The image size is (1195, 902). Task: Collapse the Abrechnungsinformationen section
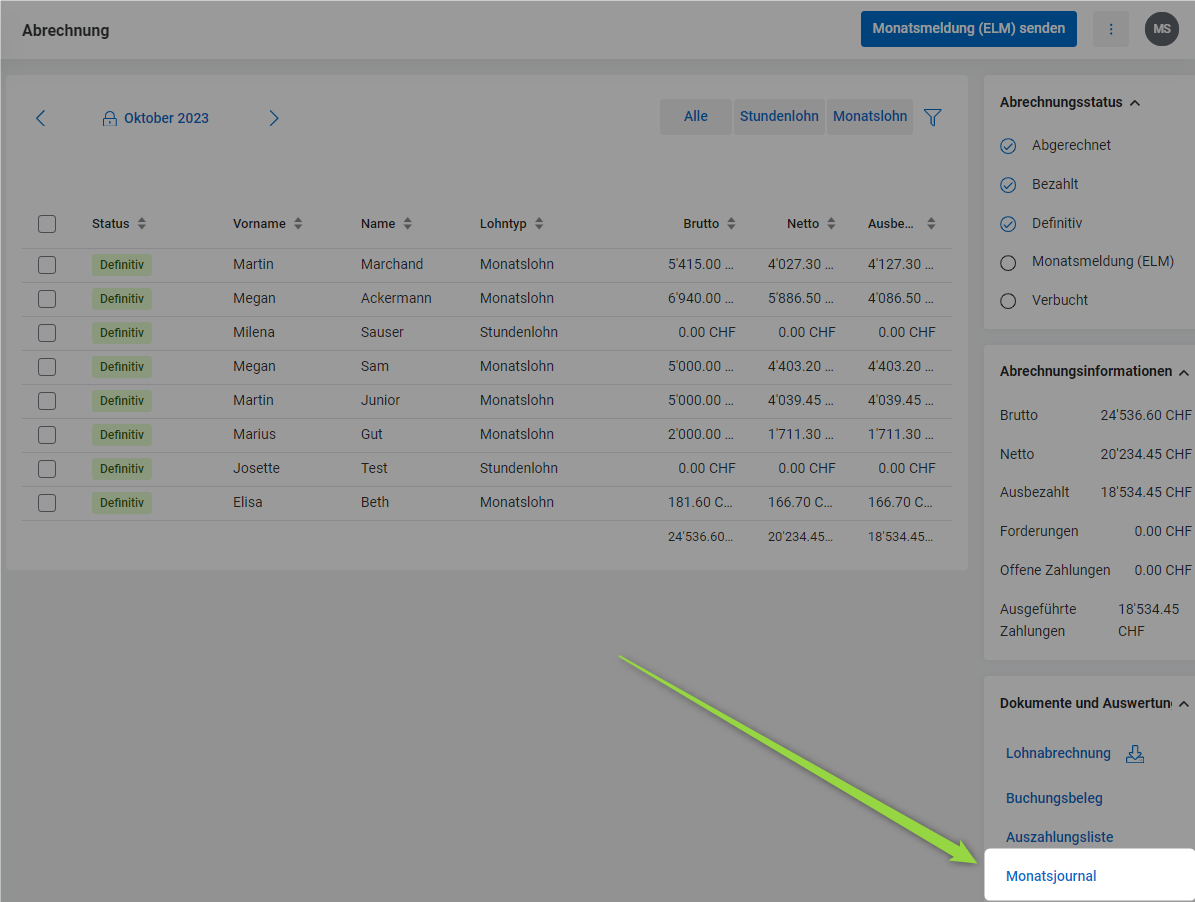pos(1184,372)
